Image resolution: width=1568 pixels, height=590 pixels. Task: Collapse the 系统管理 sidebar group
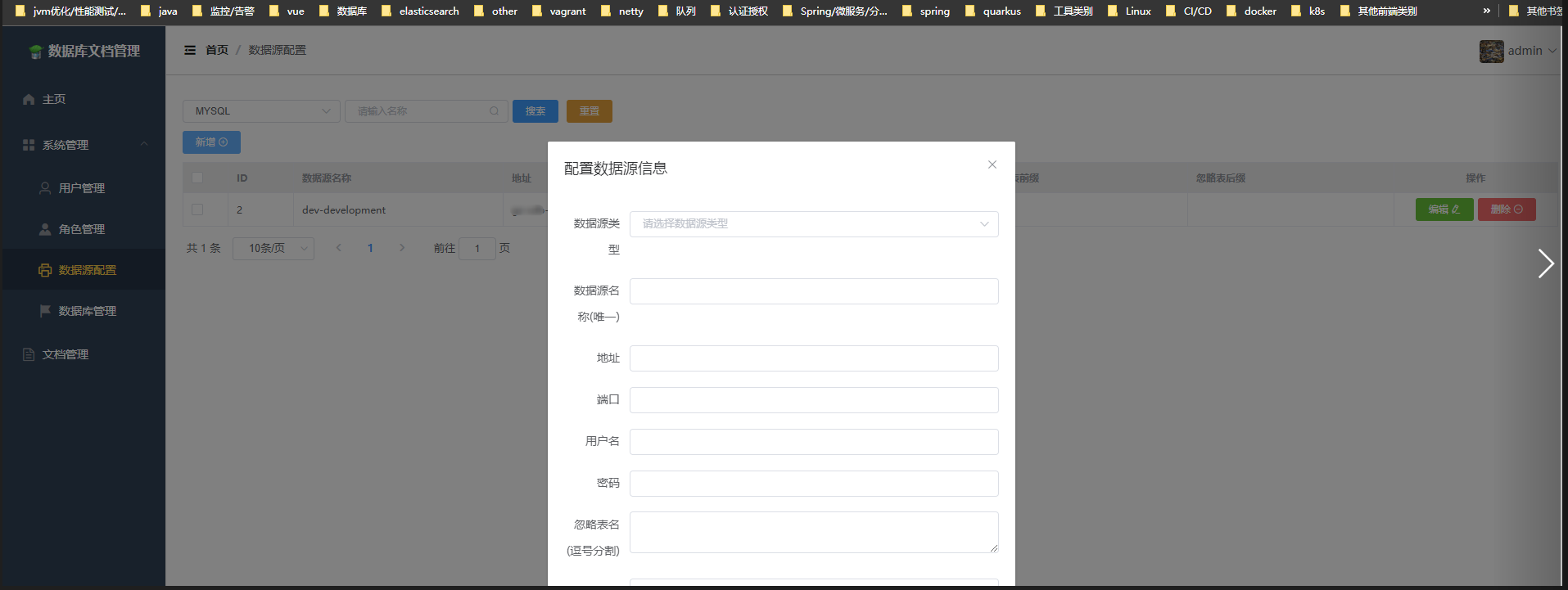click(83, 145)
